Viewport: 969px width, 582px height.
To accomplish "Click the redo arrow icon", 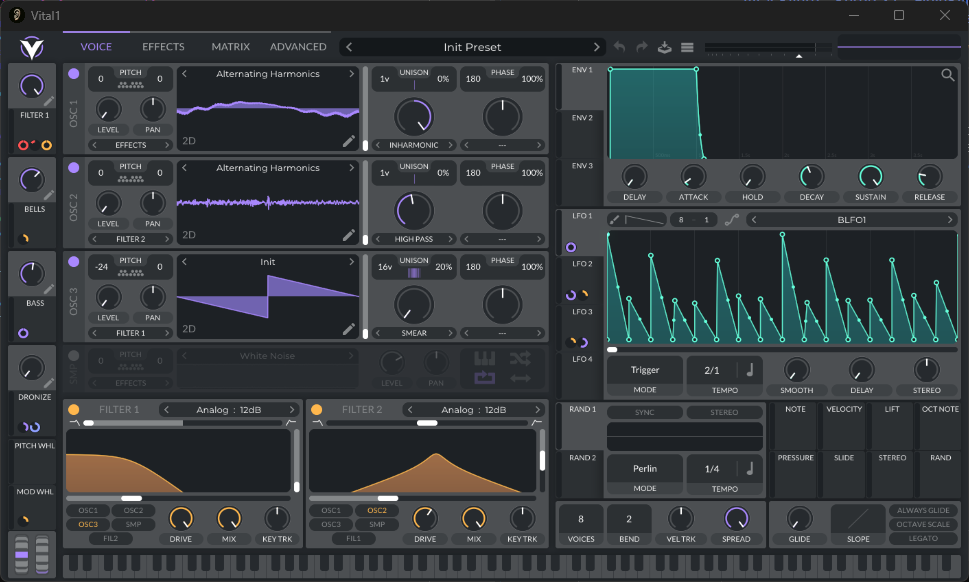I will (x=642, y=47).
